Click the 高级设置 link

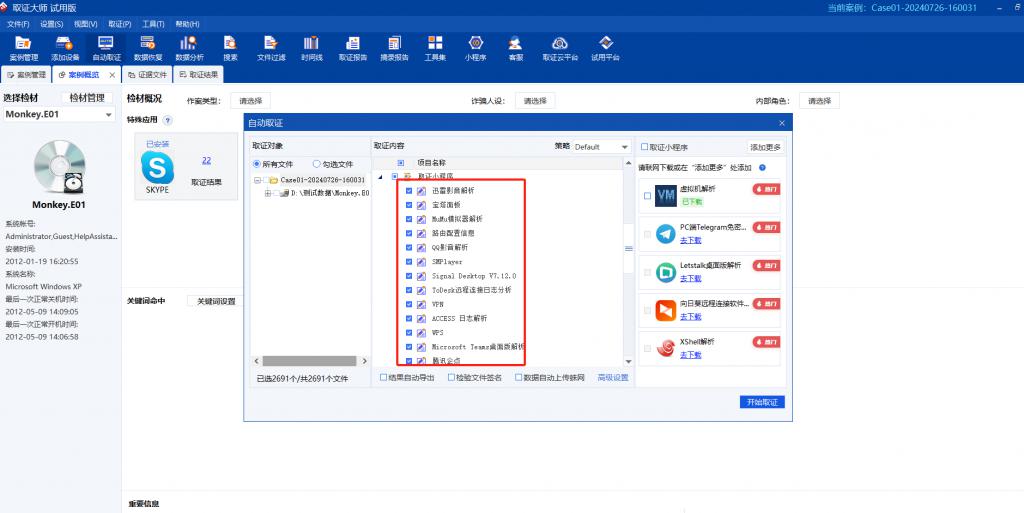613,377
